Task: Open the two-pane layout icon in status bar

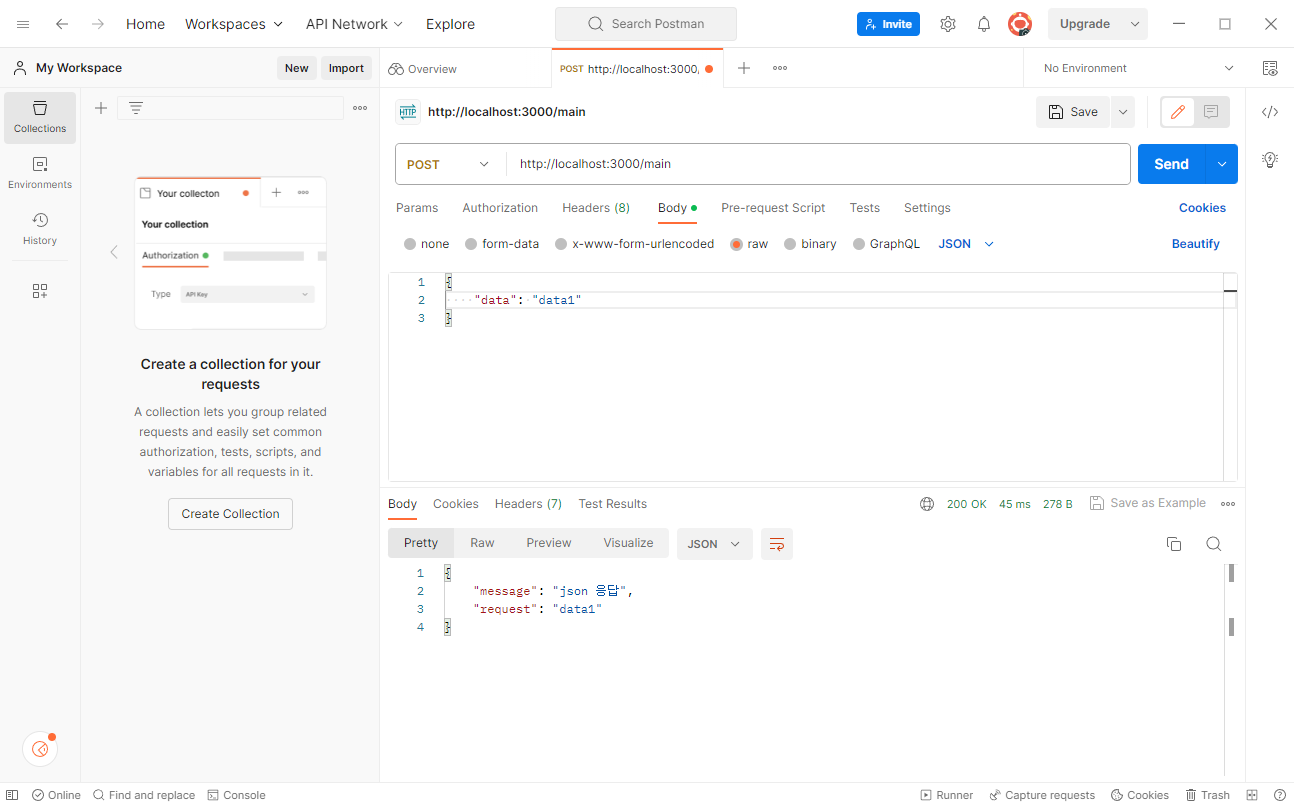Action: [x=1254, y=795]
